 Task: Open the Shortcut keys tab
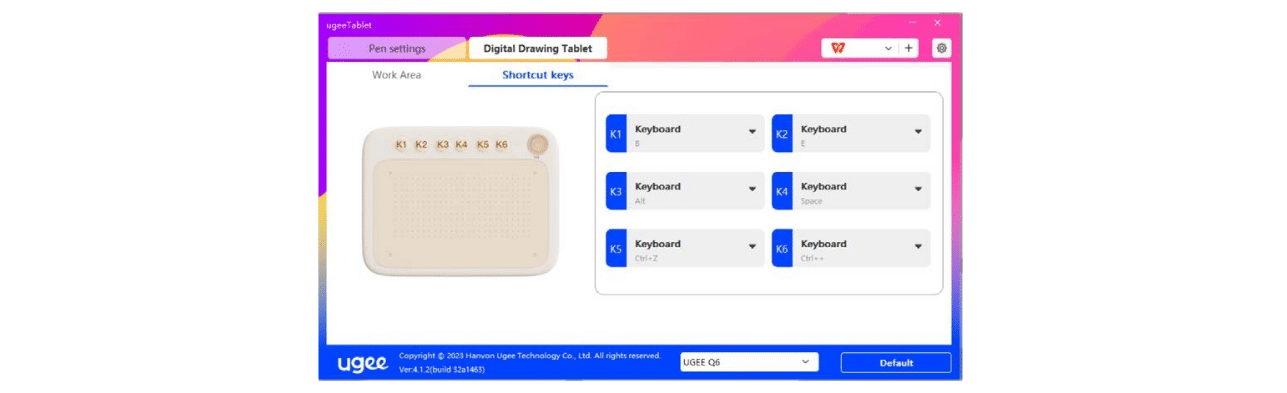[x=538, y=75]
